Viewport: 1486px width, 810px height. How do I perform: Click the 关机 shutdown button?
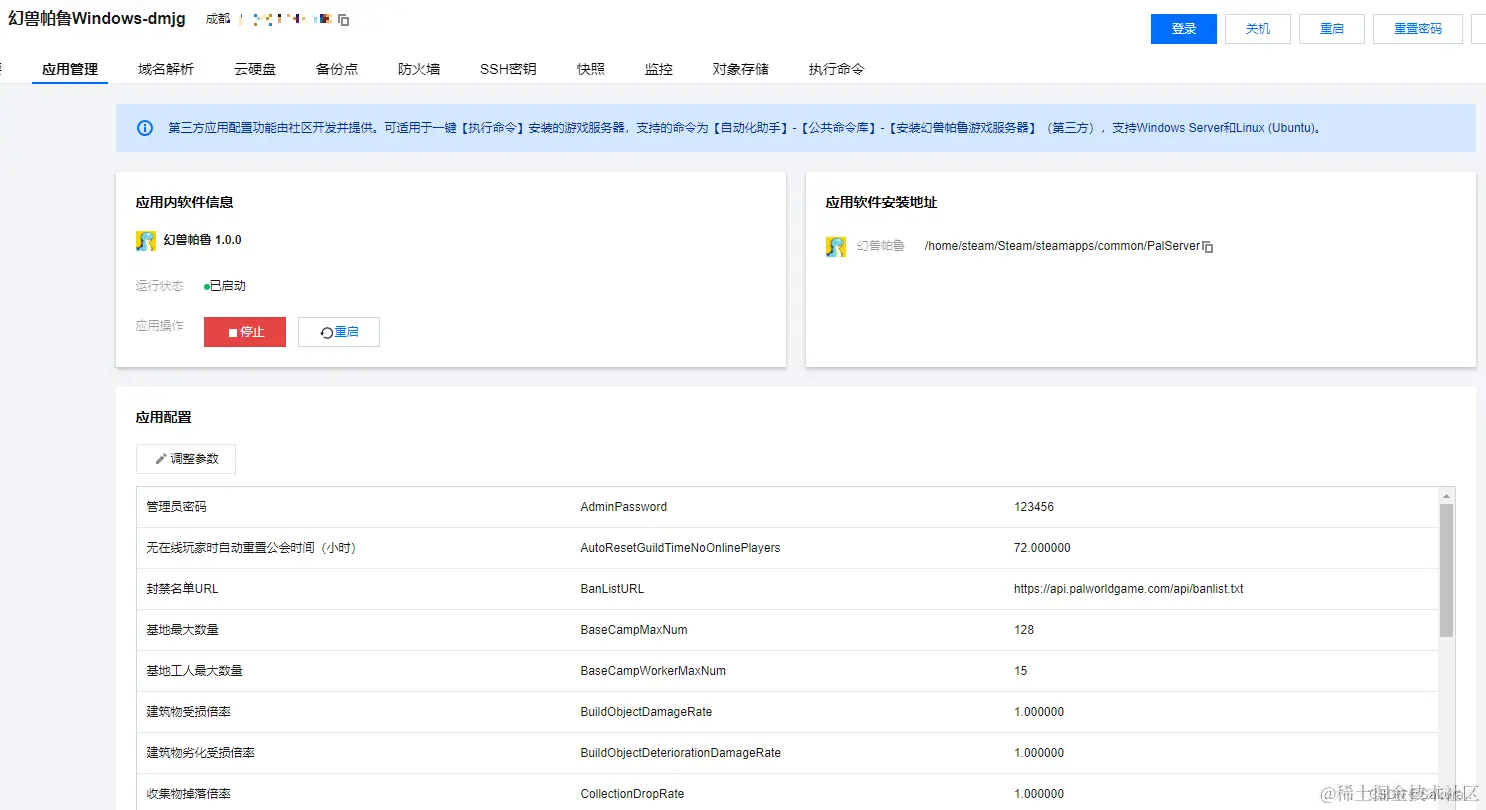click(1258, 29)
